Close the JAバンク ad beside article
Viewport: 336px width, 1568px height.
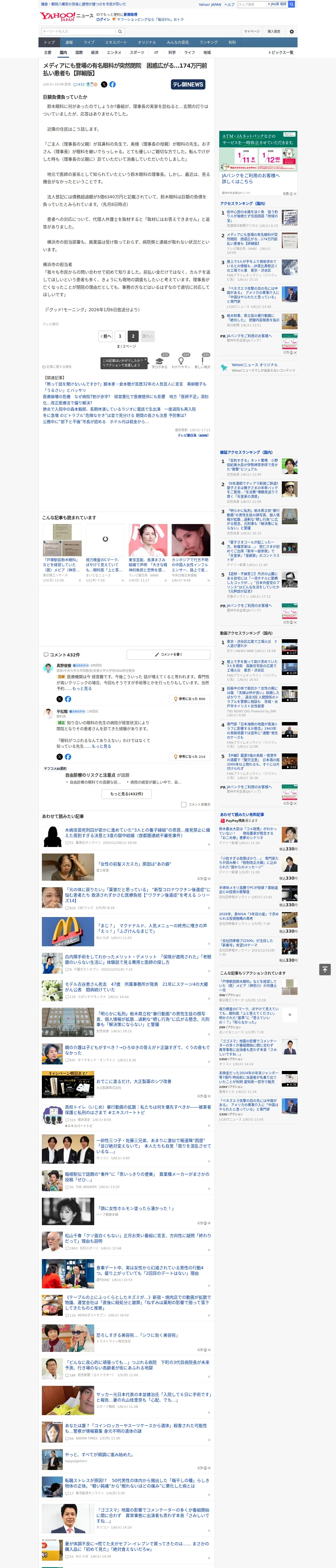click(295, 194)
